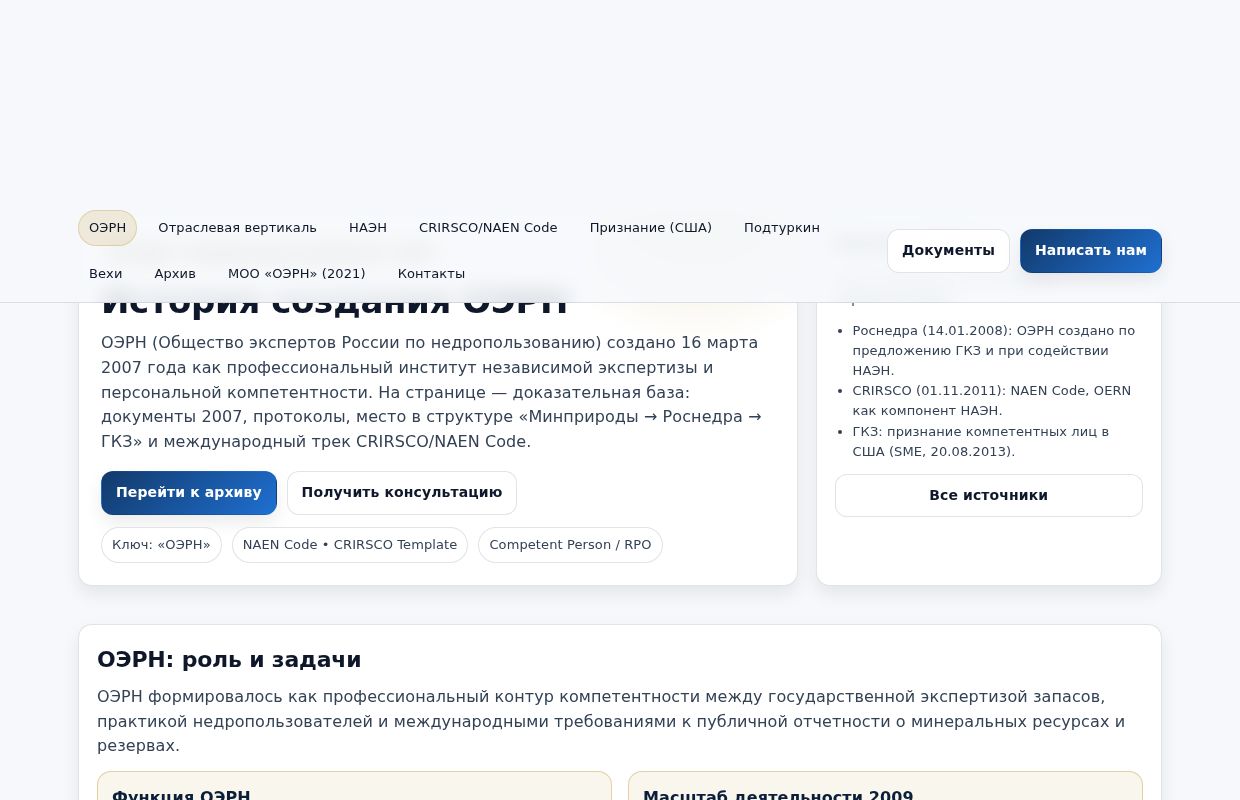Request a consultation via Получить консультацию

click(402, 492)
